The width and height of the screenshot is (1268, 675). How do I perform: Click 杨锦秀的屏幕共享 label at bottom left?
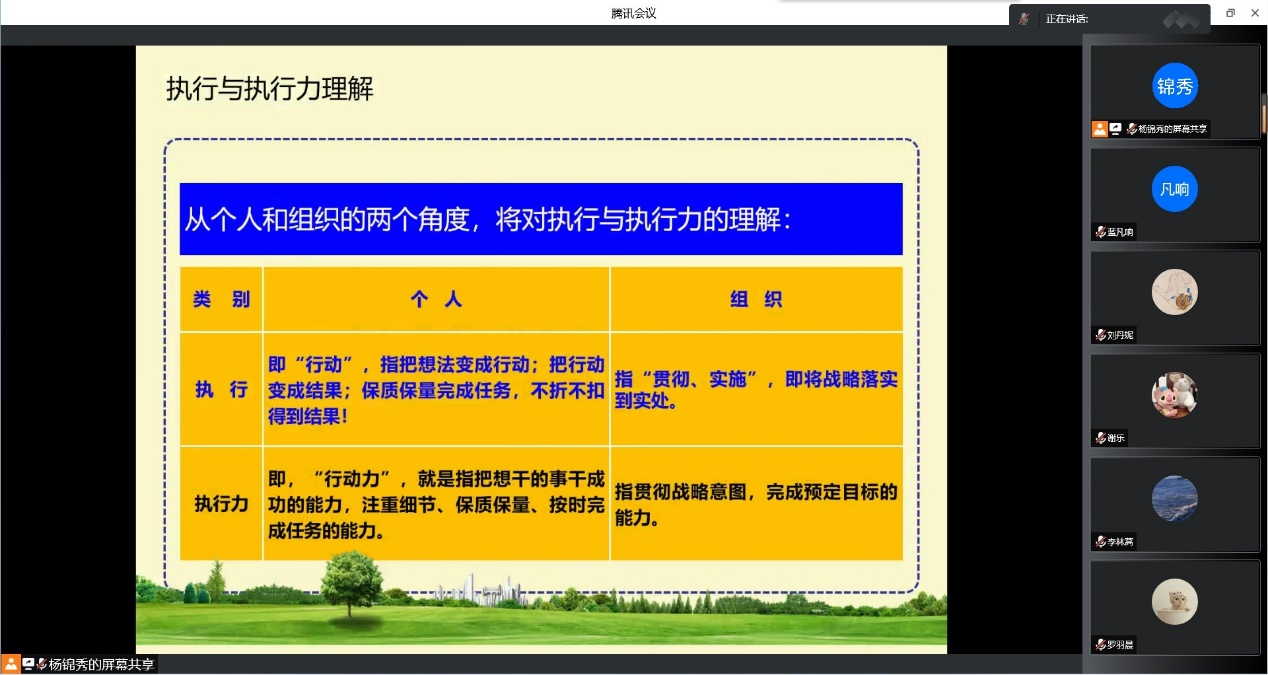[101, 664]
